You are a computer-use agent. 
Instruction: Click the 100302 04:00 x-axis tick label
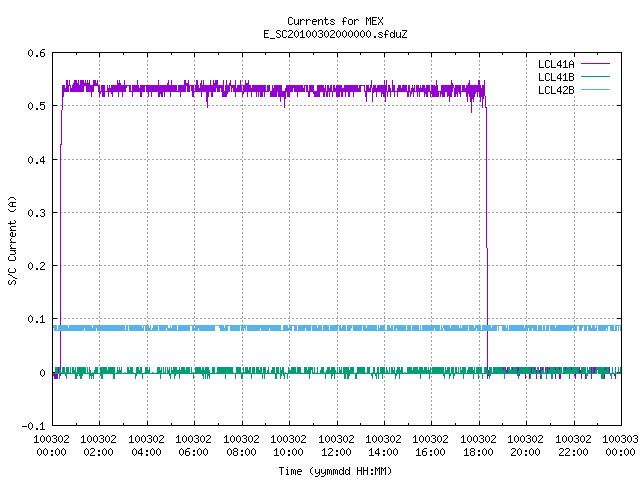click(147, 446)
